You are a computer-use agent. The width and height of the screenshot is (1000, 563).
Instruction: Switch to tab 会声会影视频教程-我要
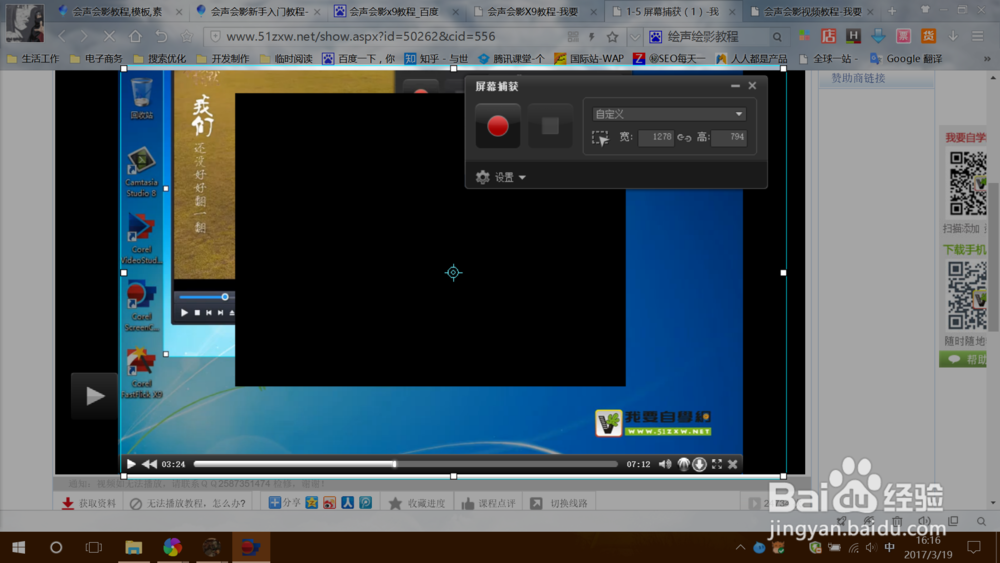[812, 11]
